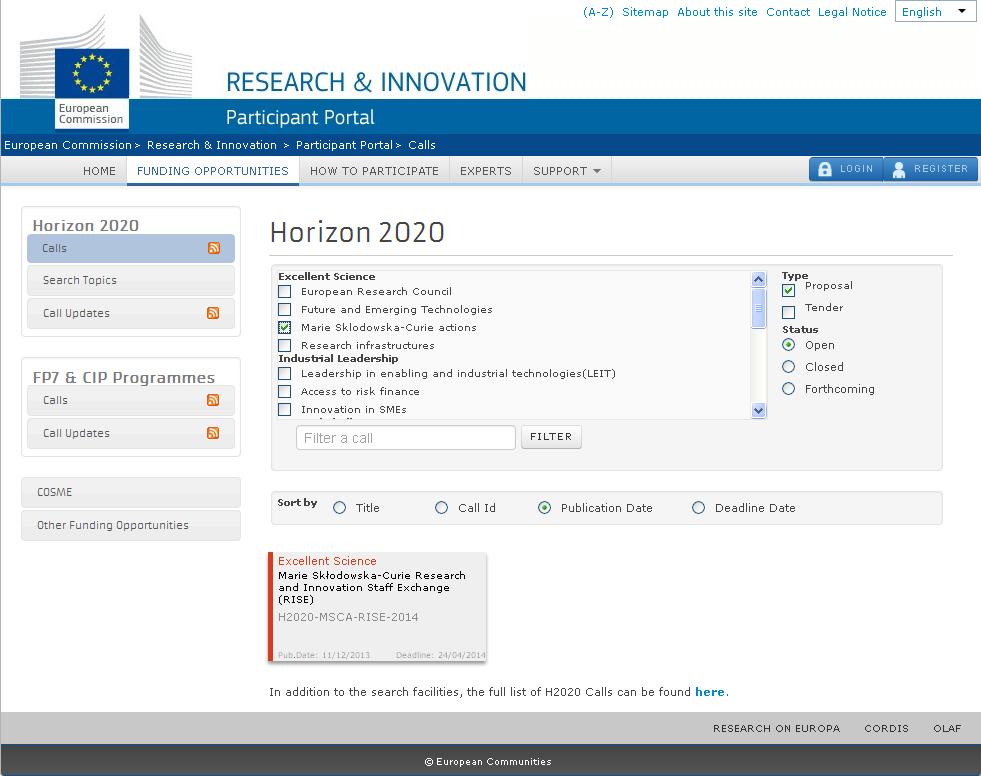Open RSS feed for FP7 & CIP Calls
Screen dimensions: 981x776
coord(213,400)
